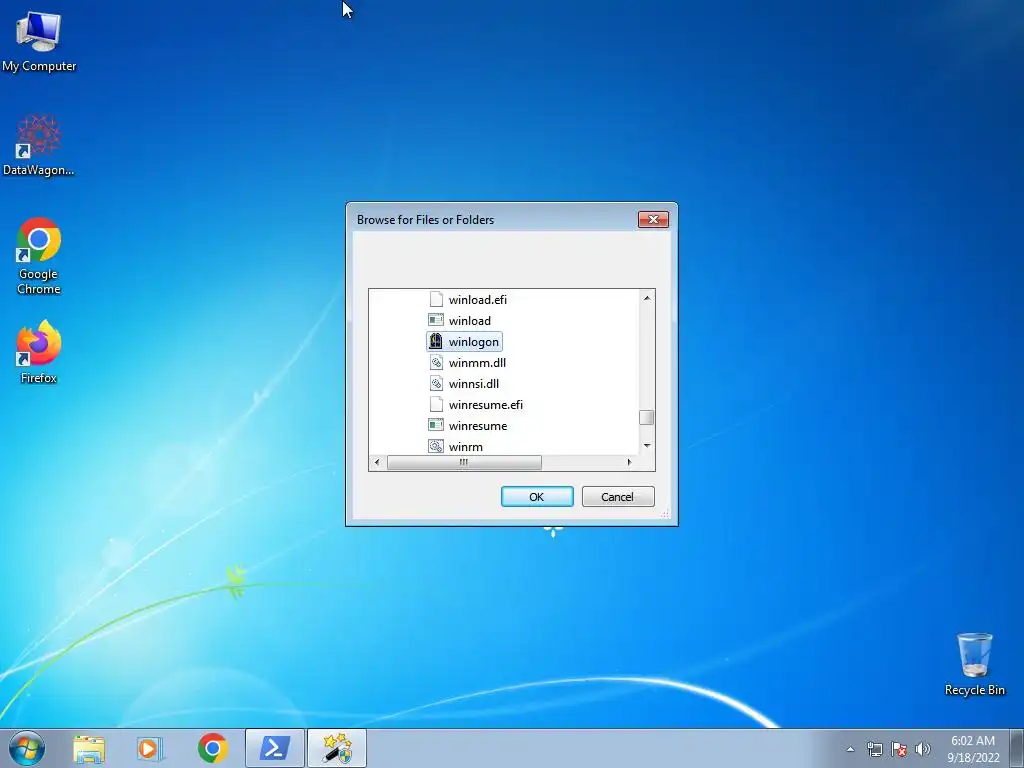Open the DataWagon desktop shortcut
1024x768 pixels.
coord(38,145)
